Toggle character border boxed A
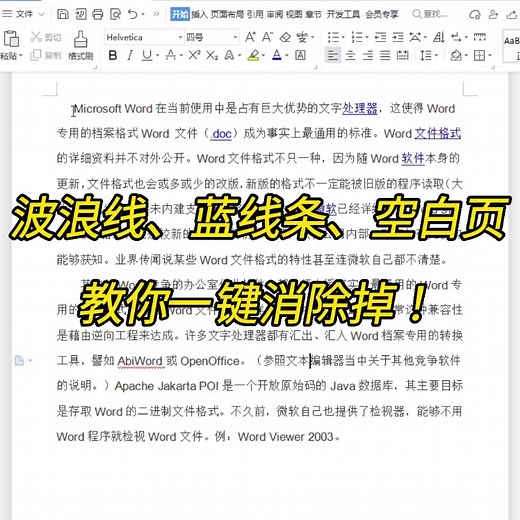The width and height of the screenshot is (520, 520). [300, 55]
